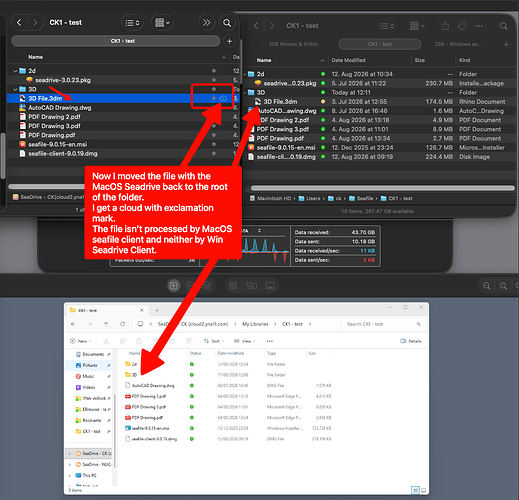
Task: Open the Tags icon in right Finder
Action: pyautogui.click(x=462, y=26)
